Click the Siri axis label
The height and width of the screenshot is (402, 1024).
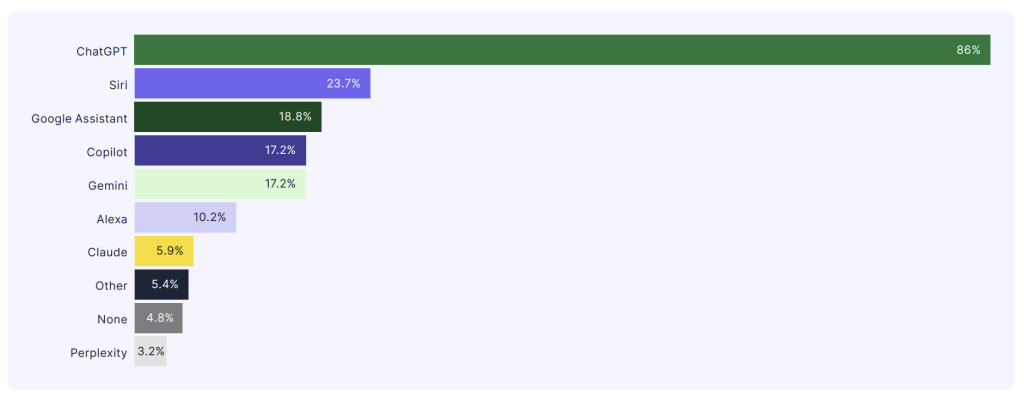pos(118,84)
